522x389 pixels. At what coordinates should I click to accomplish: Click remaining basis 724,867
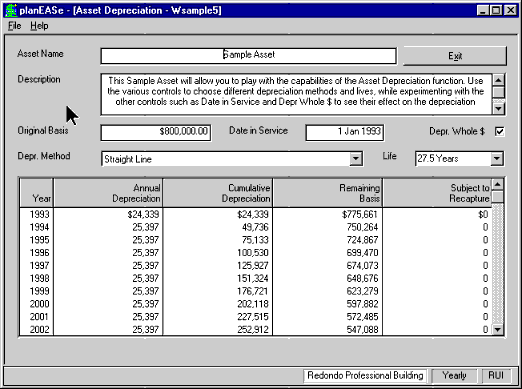[x=362, y=240]
